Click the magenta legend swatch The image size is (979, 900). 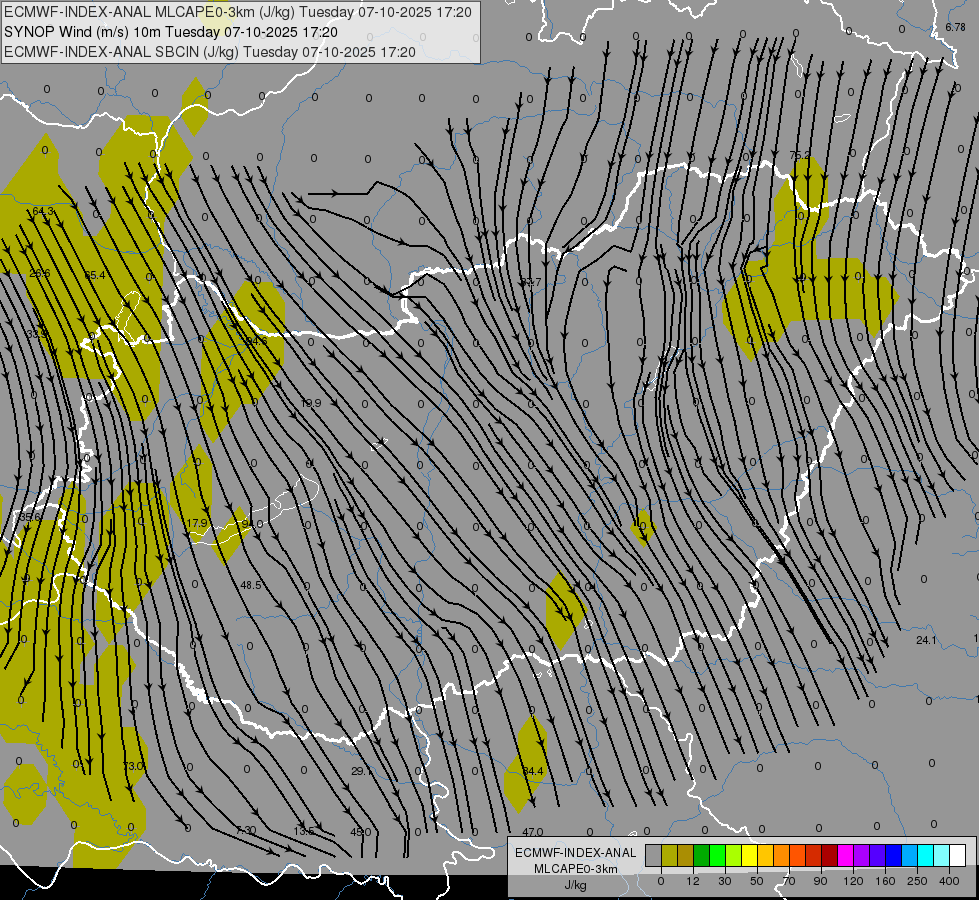click(846, 855)
